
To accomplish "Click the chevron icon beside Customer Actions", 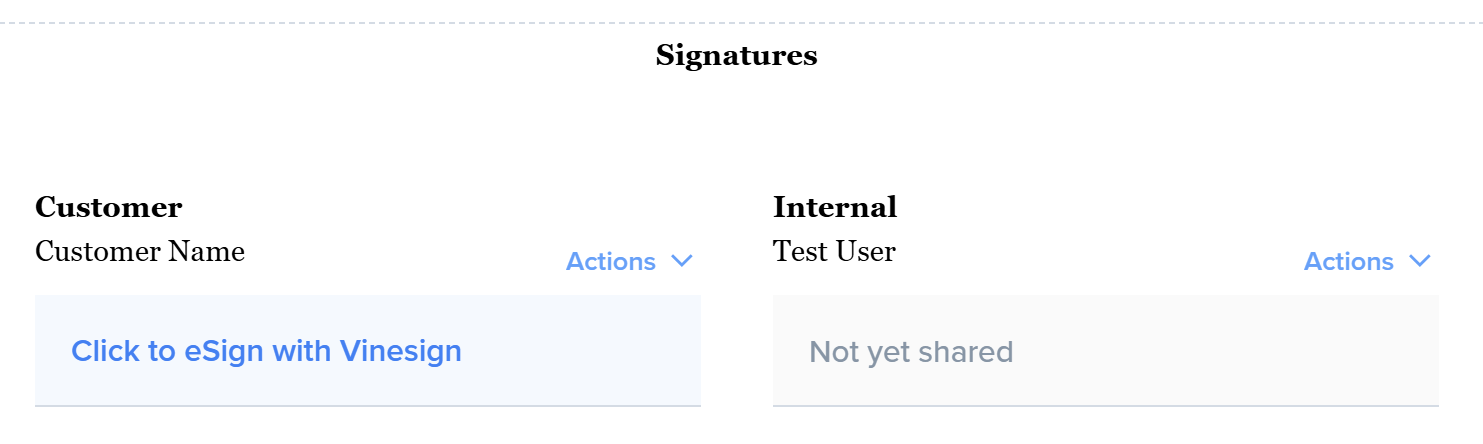I will point(682,261).
